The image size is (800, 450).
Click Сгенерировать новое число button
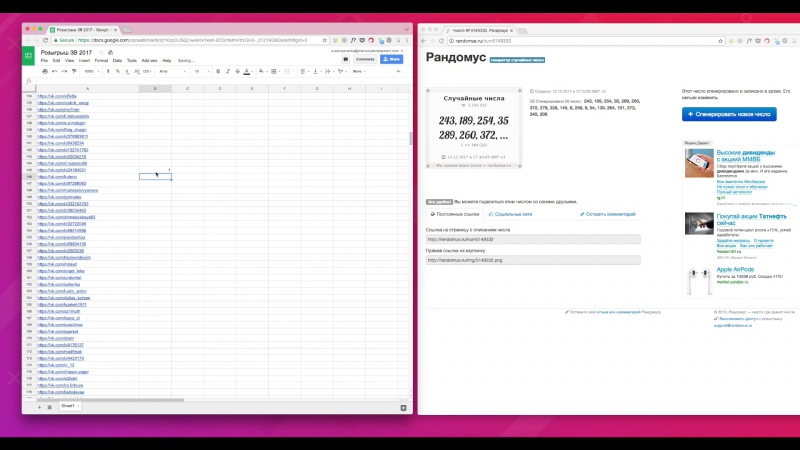point(729,114)
